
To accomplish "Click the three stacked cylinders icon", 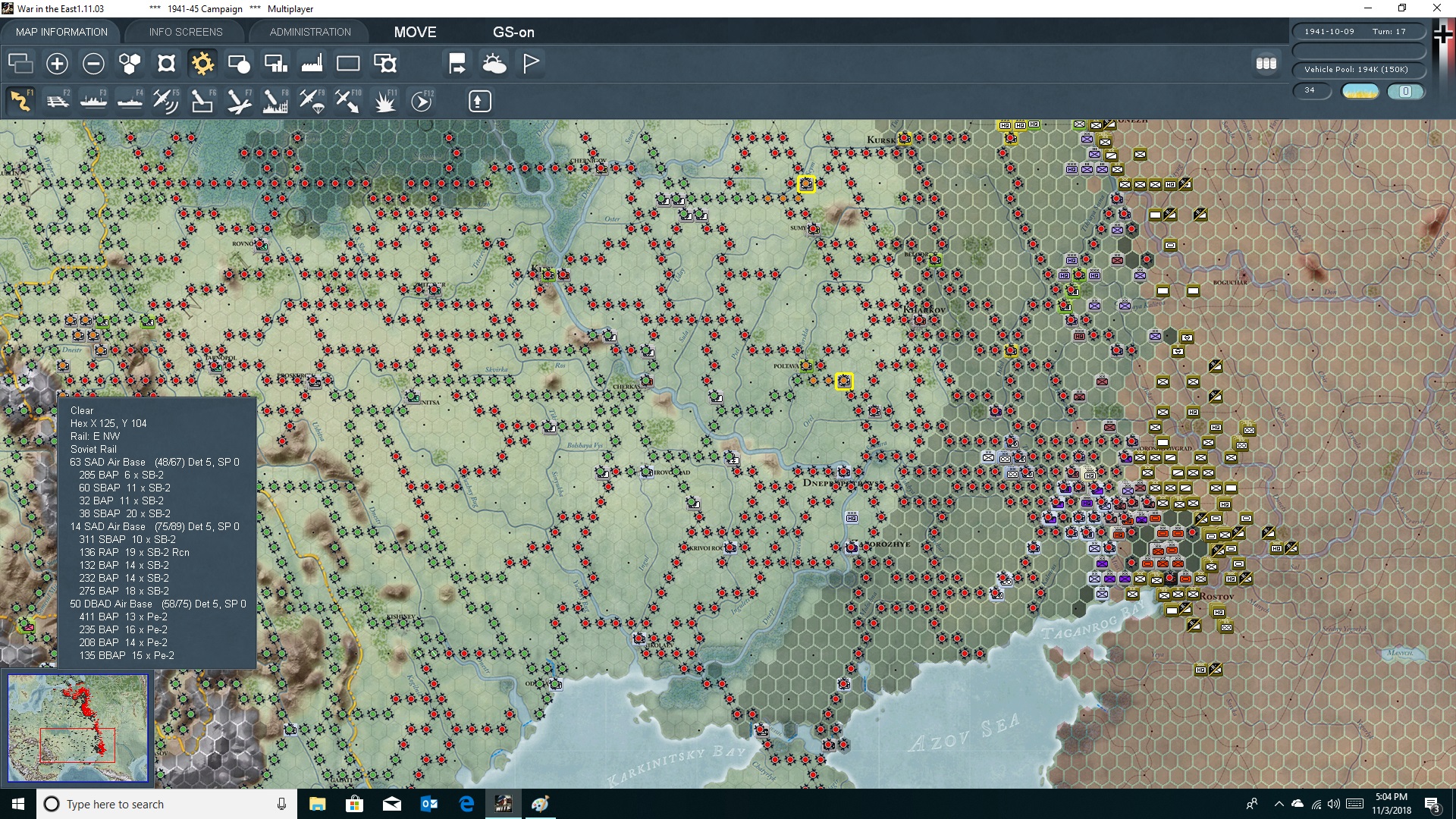I will 1266,63.
